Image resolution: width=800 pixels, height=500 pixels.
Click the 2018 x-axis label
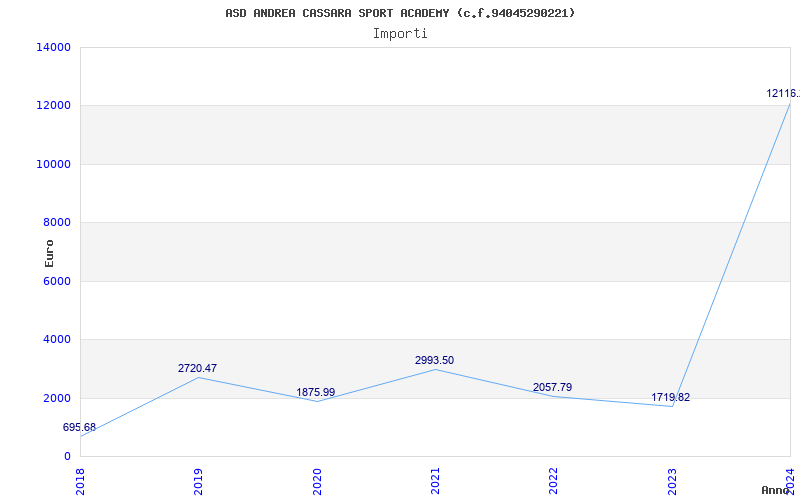(x=80, y=481)
